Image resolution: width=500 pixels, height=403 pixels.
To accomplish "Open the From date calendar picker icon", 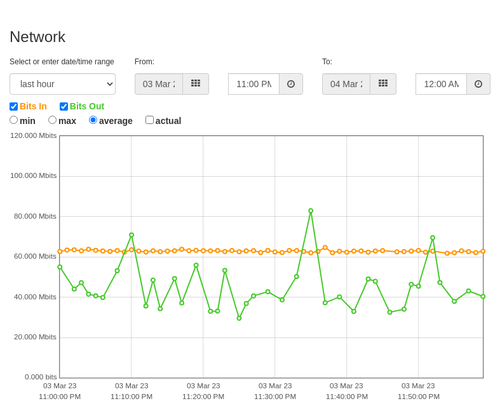I will (x=195, y=84).
